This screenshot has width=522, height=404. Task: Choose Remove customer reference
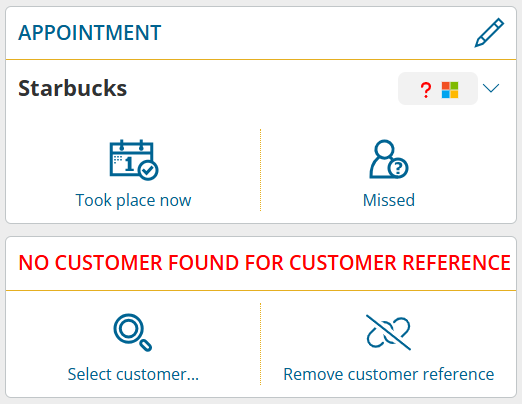(x=389, y=374)
